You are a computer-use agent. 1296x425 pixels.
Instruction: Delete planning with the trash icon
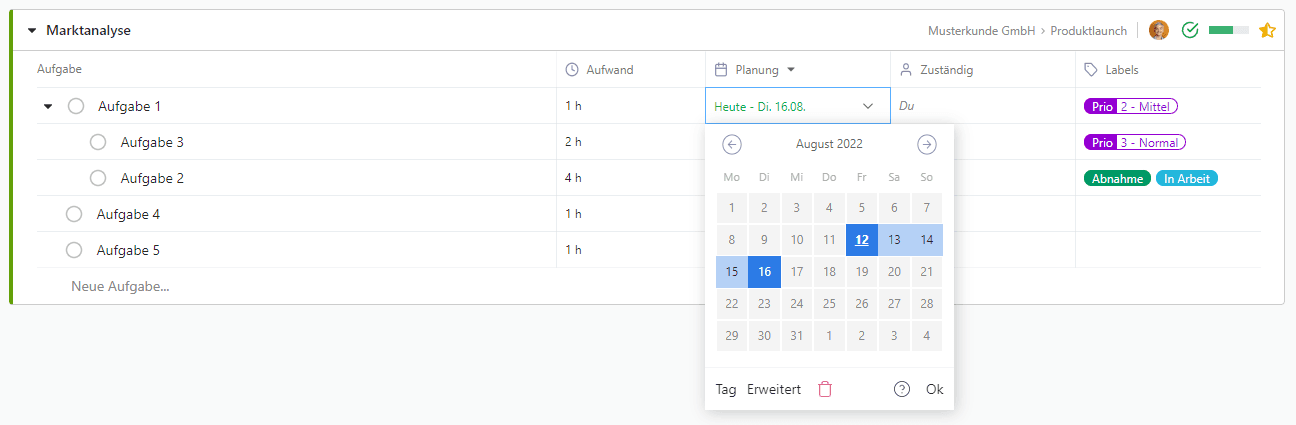coord(825,390)
